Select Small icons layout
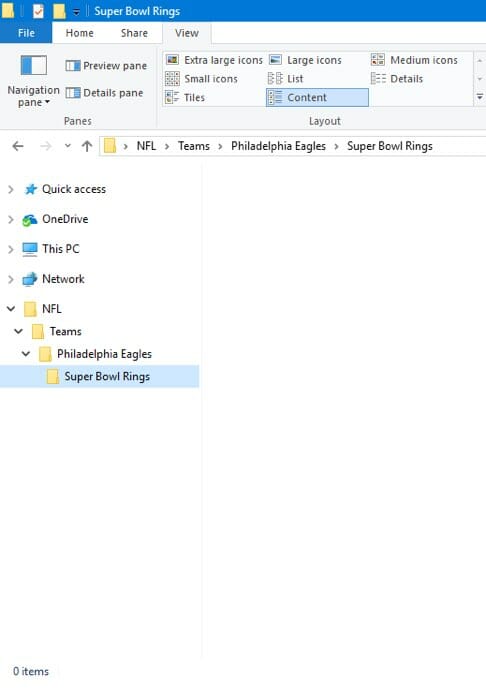 pyautogui.click(x=201, y=79)
